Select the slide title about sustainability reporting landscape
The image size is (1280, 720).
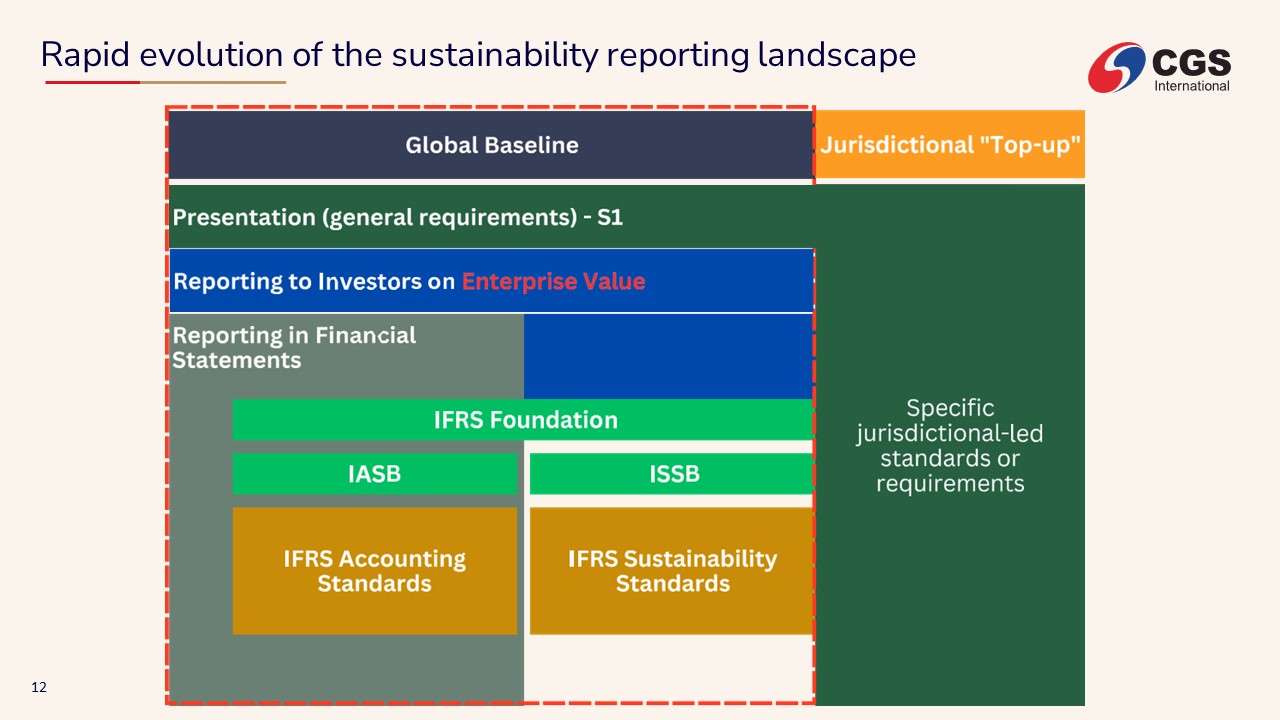(x=478, y=54)
